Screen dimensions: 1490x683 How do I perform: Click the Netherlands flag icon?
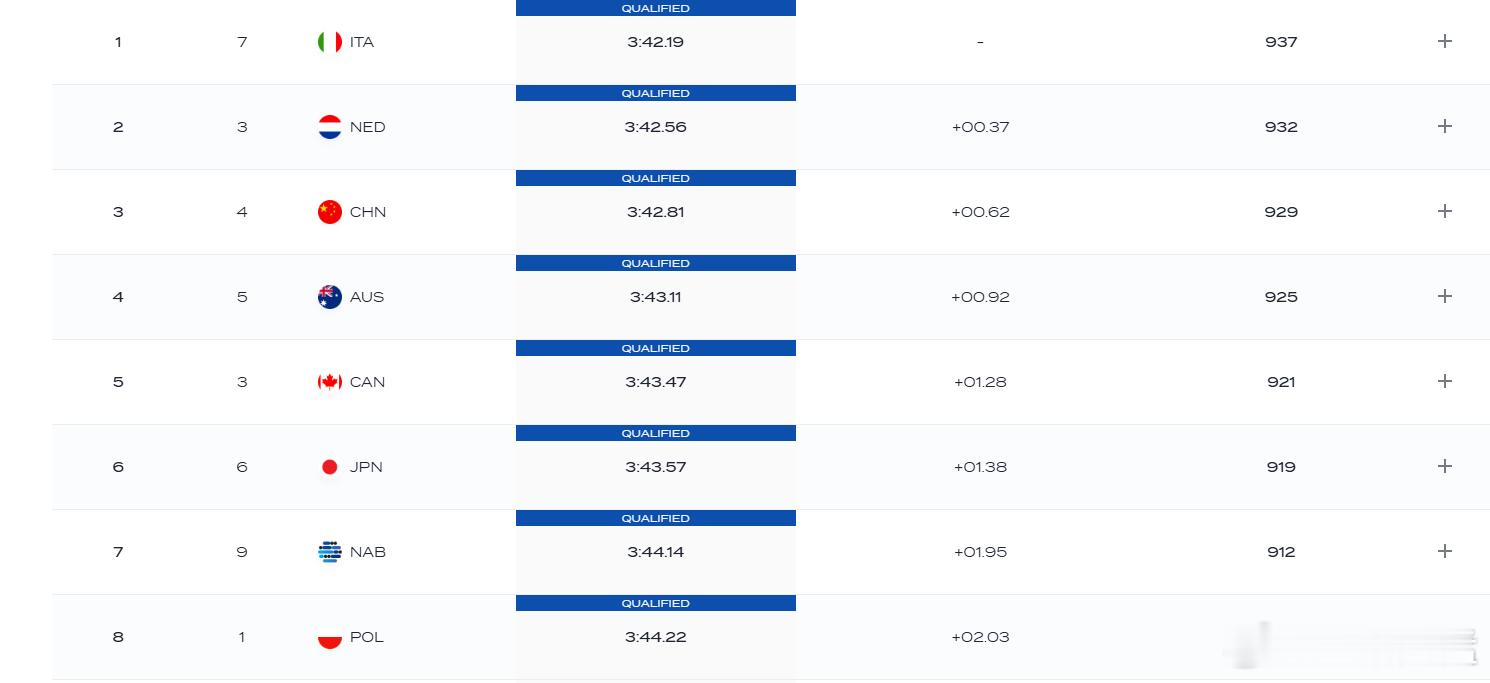329,127
